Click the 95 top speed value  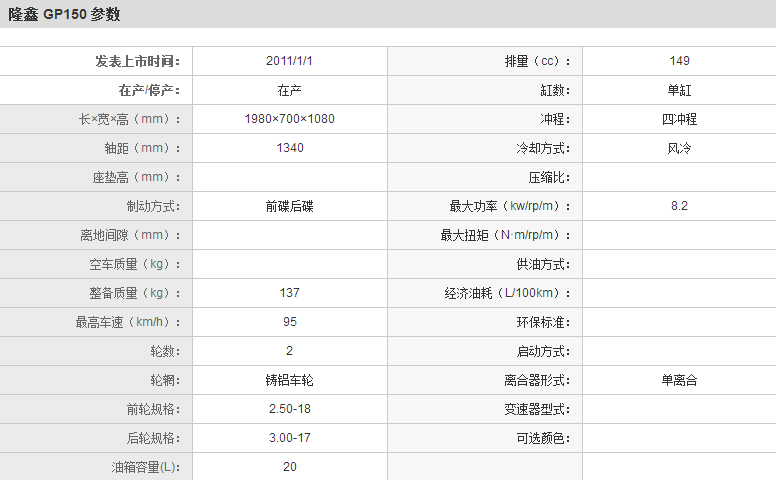(289, 322)
